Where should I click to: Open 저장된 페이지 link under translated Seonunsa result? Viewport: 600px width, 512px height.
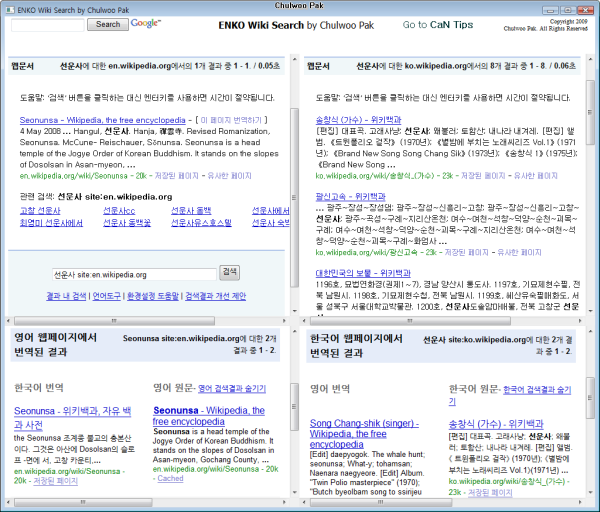click(55, 481)
